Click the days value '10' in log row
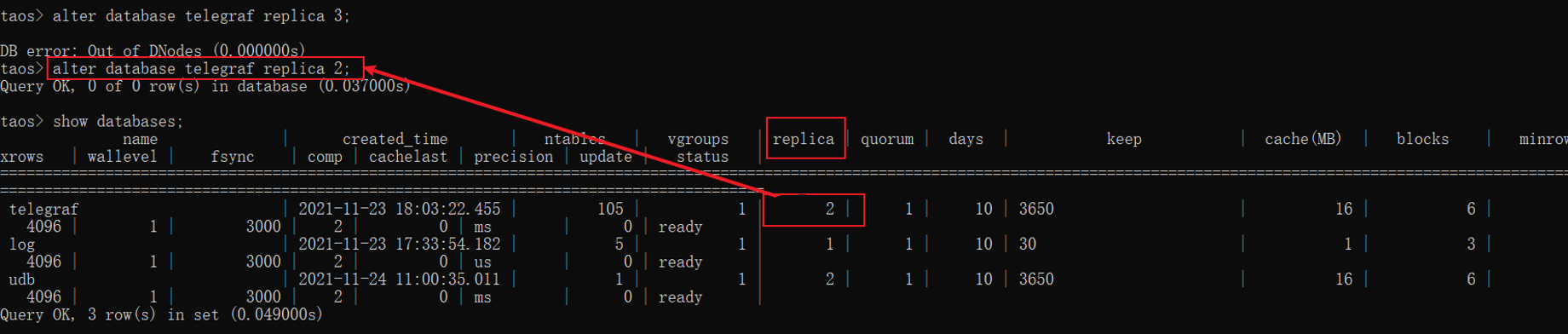 983,245
